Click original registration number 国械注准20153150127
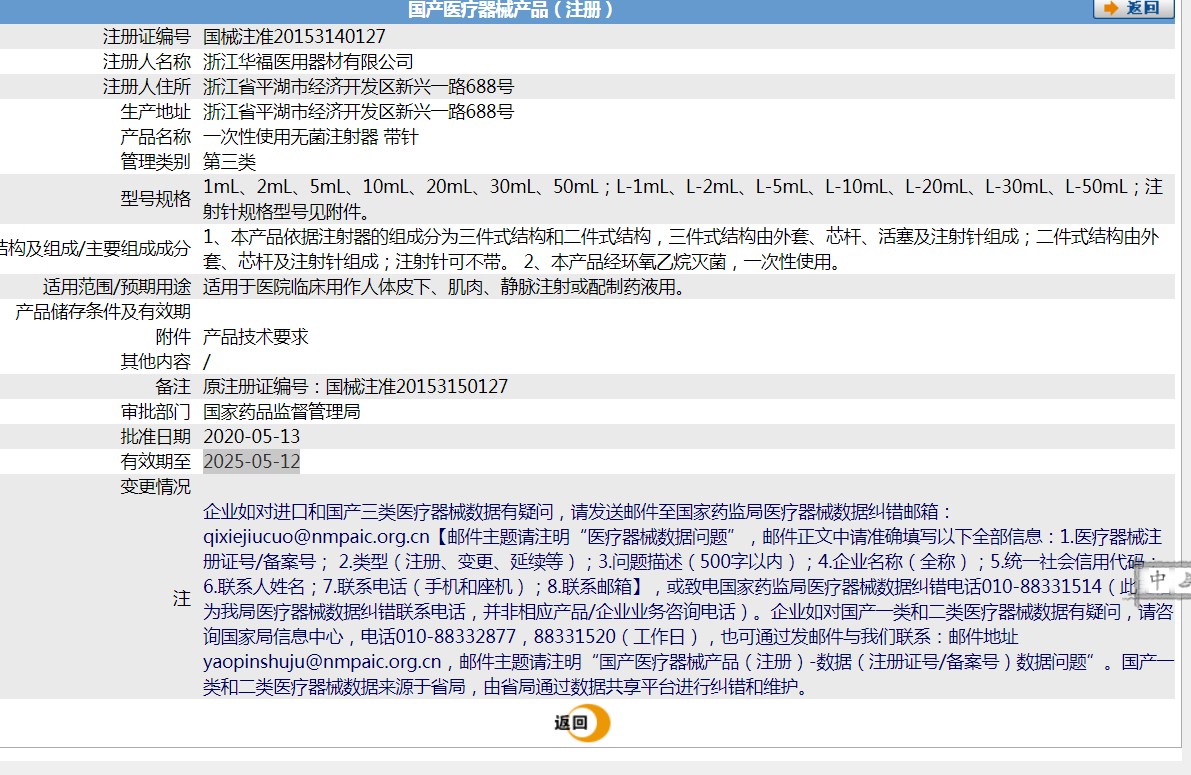This screenshot has height=775, width=1191. coord(416,387)
